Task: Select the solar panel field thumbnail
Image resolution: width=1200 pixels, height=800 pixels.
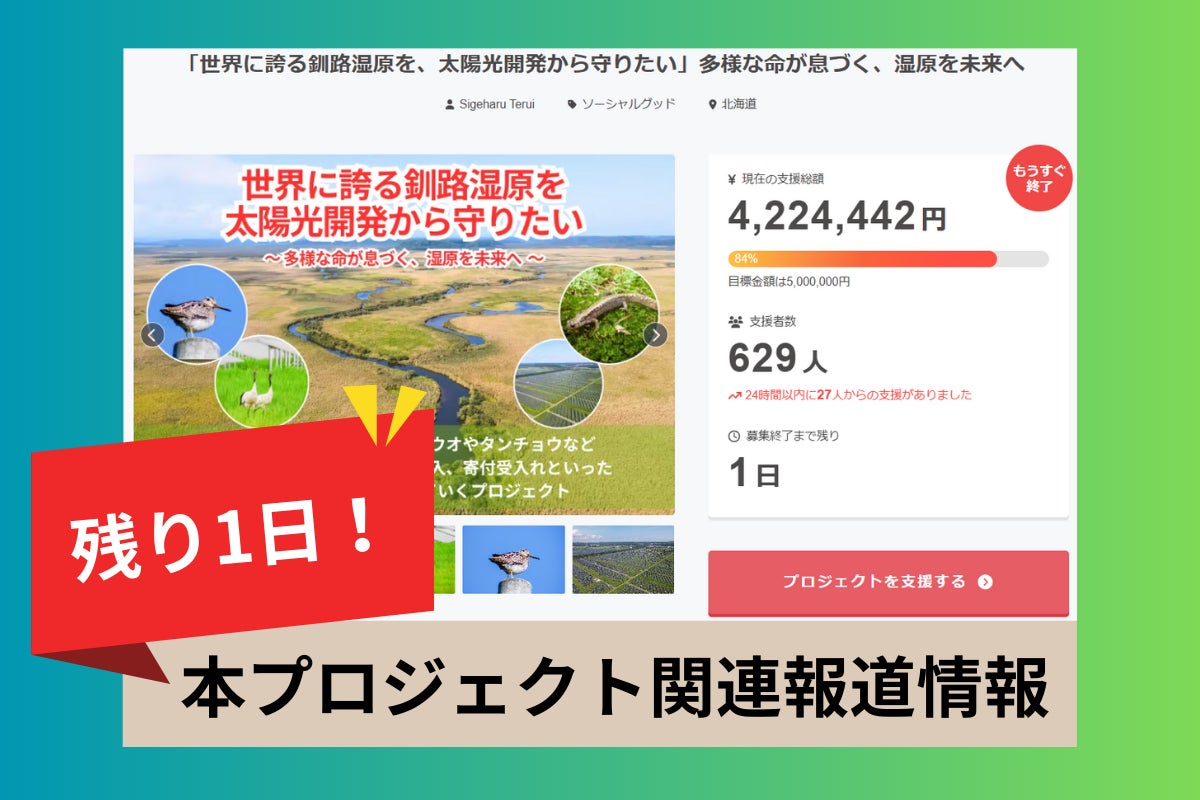Action: click(623, 560)
